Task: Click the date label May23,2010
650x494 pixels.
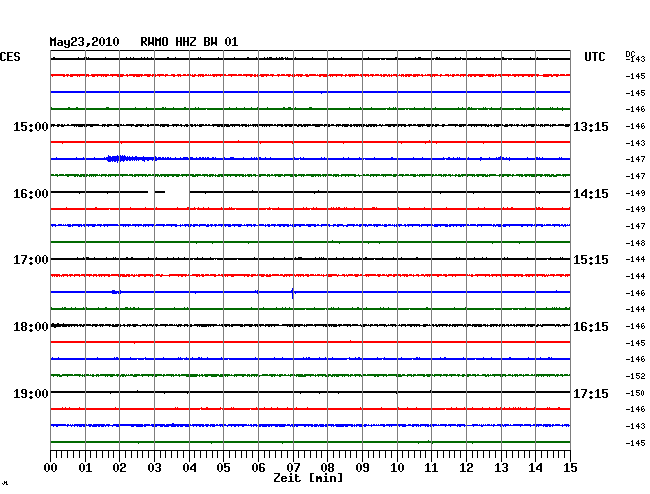Action: [84, 42]
